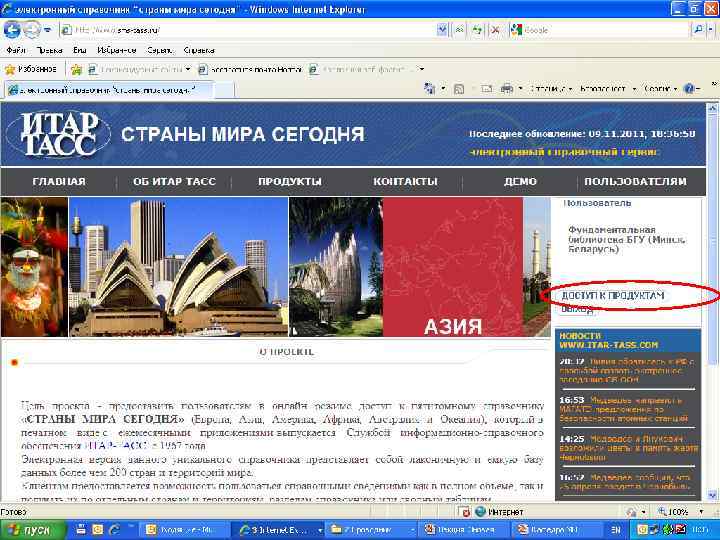The width and height of the screenshot is (720, 540).
Task: Open the www.itar-tass.com news link
Action: (x=609, y=345)
